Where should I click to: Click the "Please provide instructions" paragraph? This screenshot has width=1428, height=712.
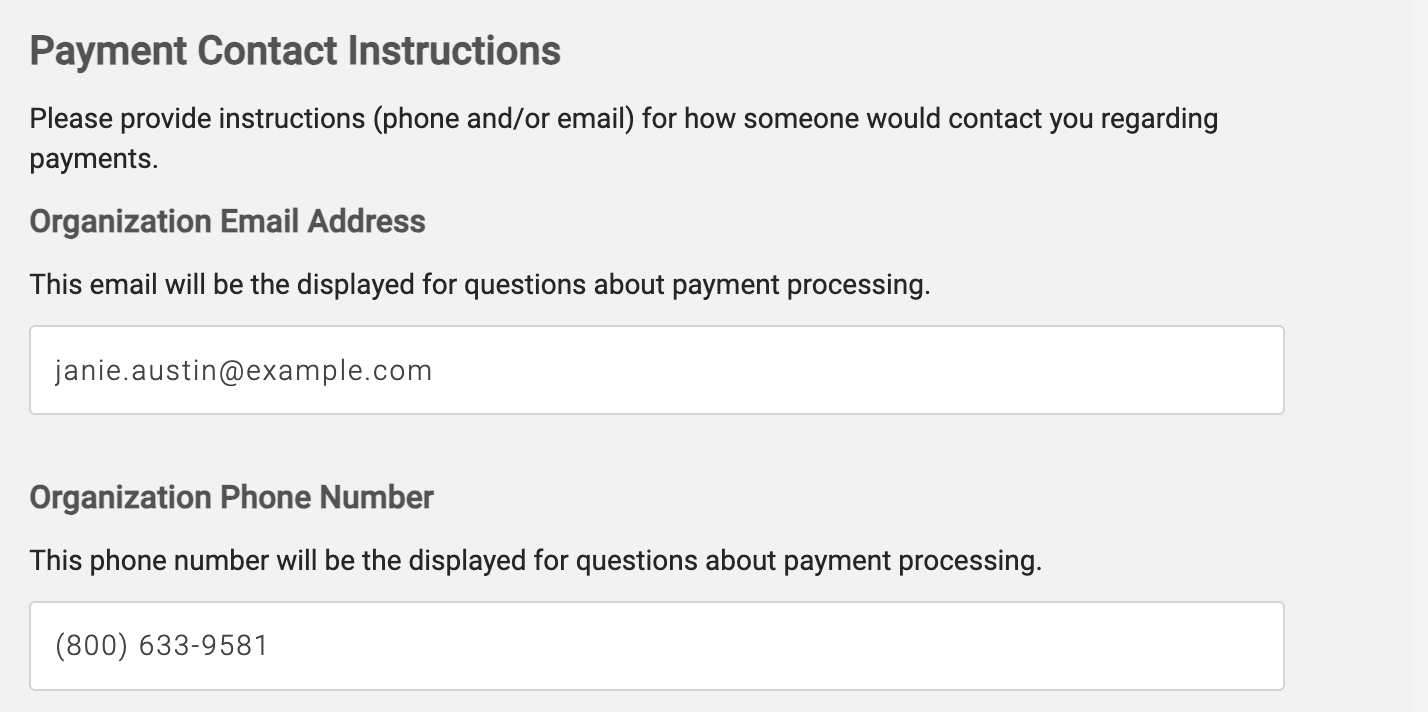click(x=623, y=120)
